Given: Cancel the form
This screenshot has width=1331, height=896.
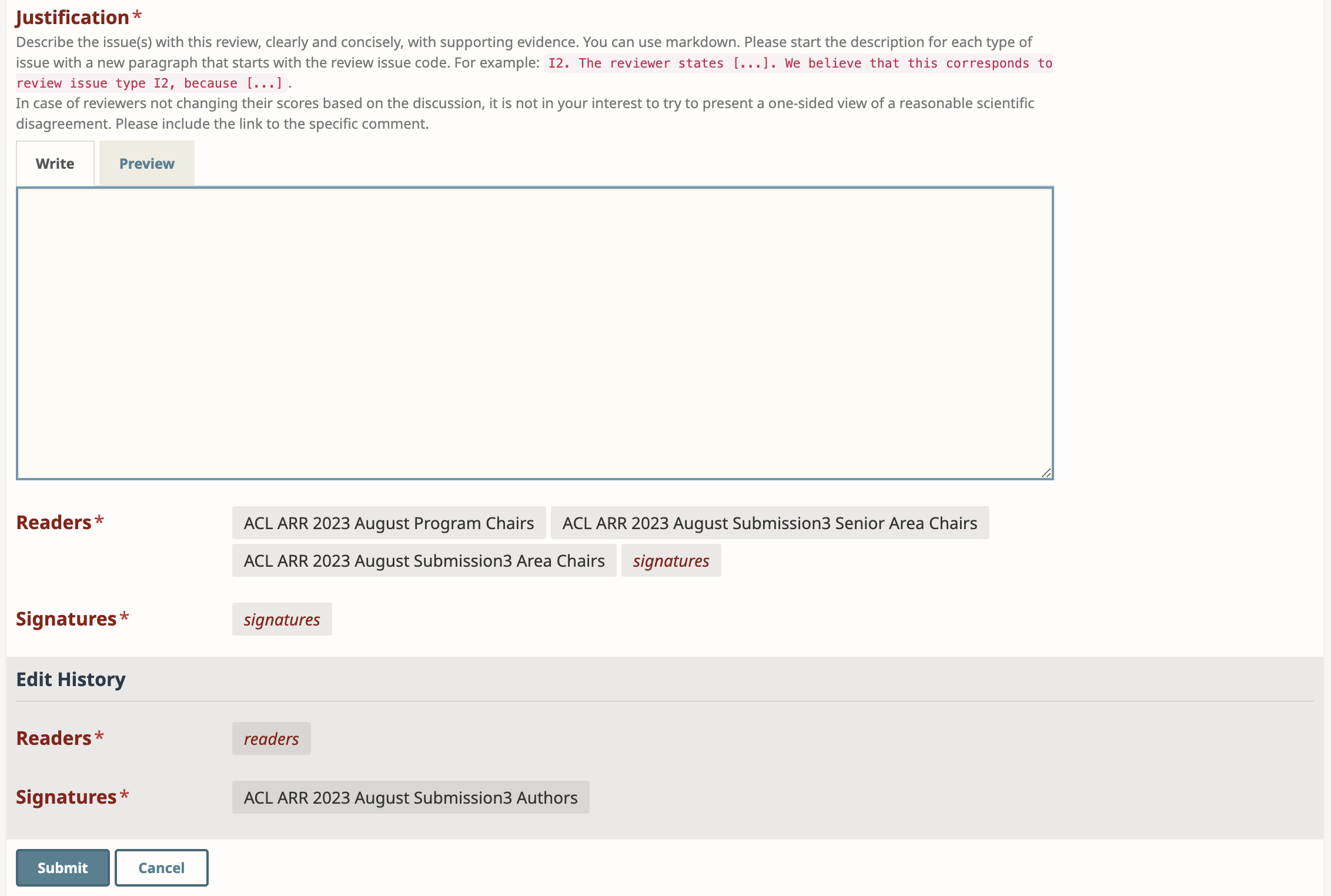Looking at the screenshot, I should click(161, 867).
